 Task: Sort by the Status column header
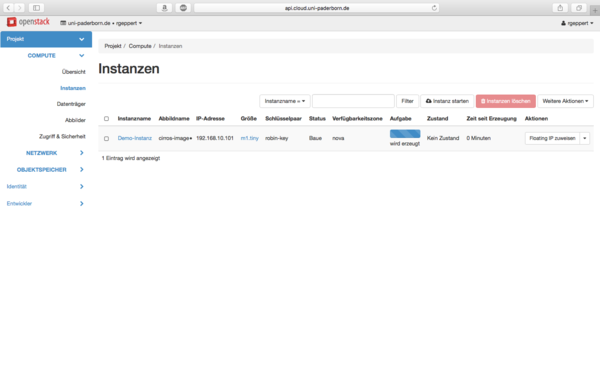317,119
